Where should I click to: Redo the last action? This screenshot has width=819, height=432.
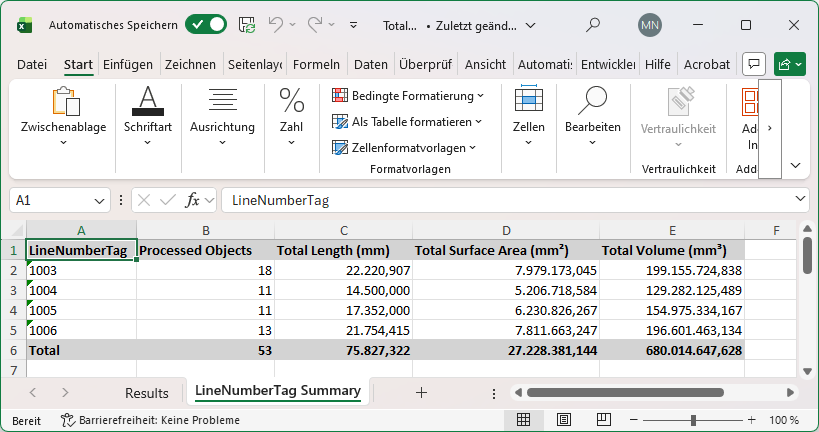(315, 25)
